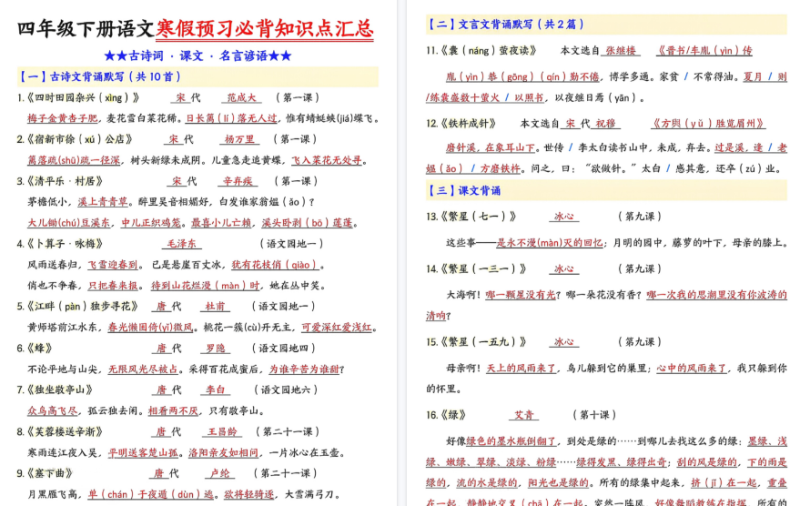Click the author name '卢纶'
Viewport: 800px width, 506px height.
[220, 473]
